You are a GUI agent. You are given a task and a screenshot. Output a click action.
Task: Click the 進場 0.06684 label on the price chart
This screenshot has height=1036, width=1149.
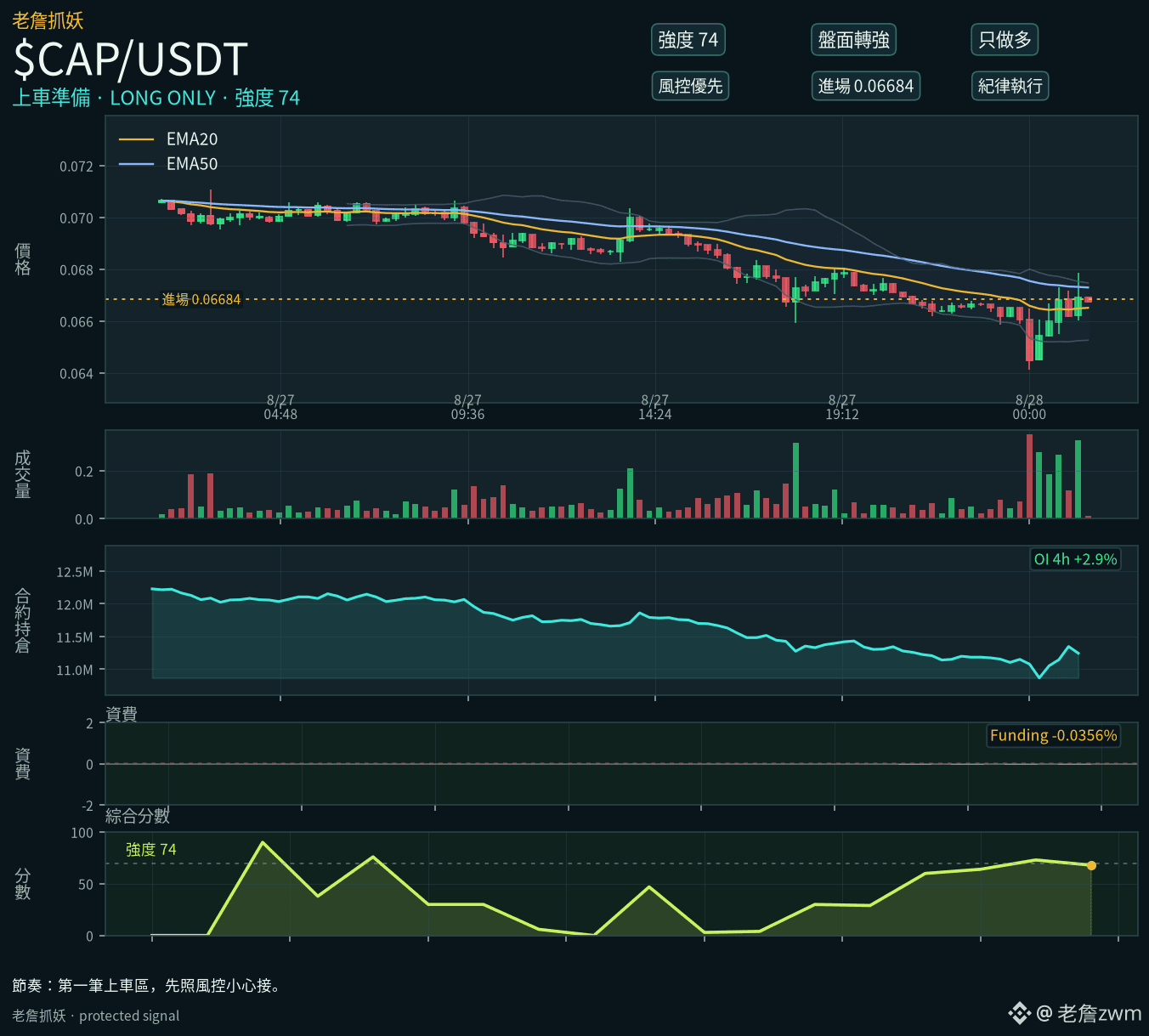pos(201,299)
